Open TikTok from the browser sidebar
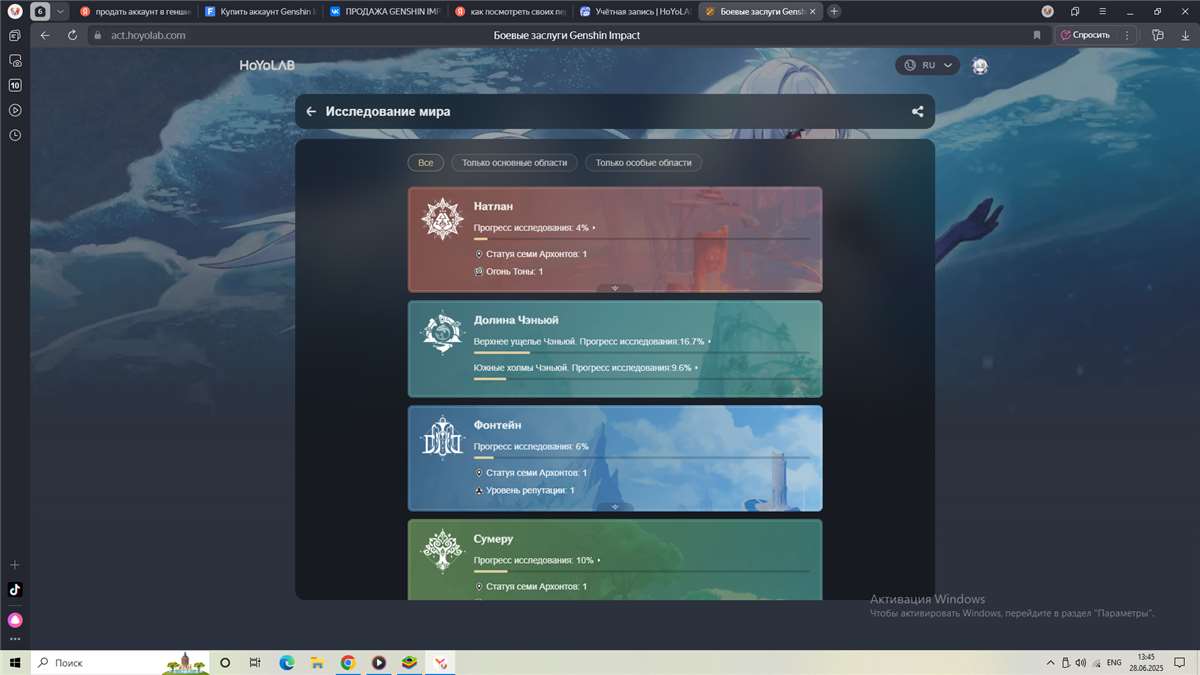 tap(15, 590)
